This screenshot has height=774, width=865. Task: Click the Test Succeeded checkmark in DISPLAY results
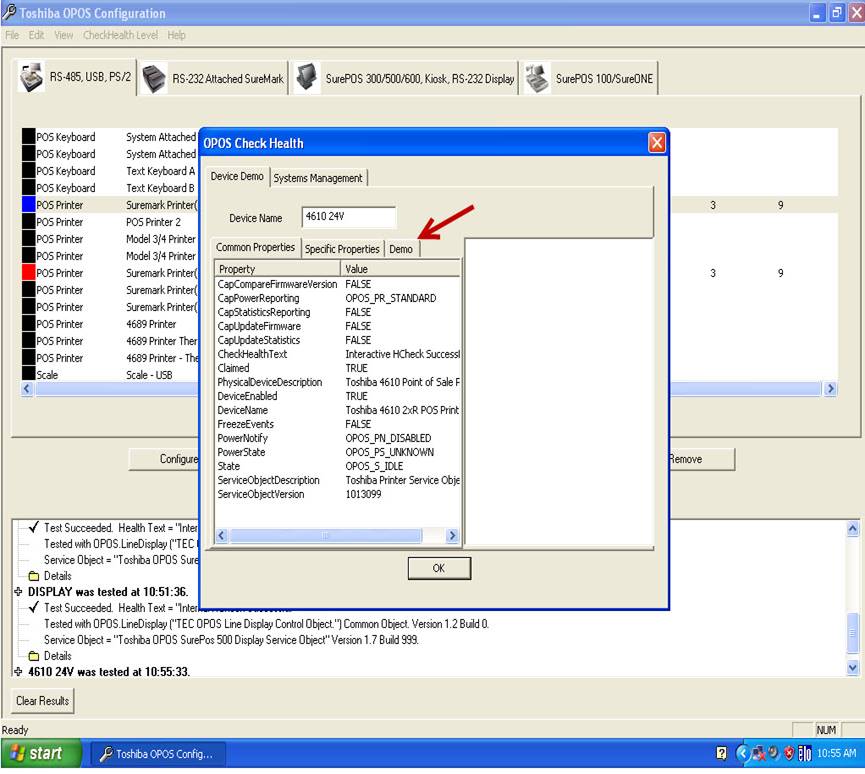point(34,608)
